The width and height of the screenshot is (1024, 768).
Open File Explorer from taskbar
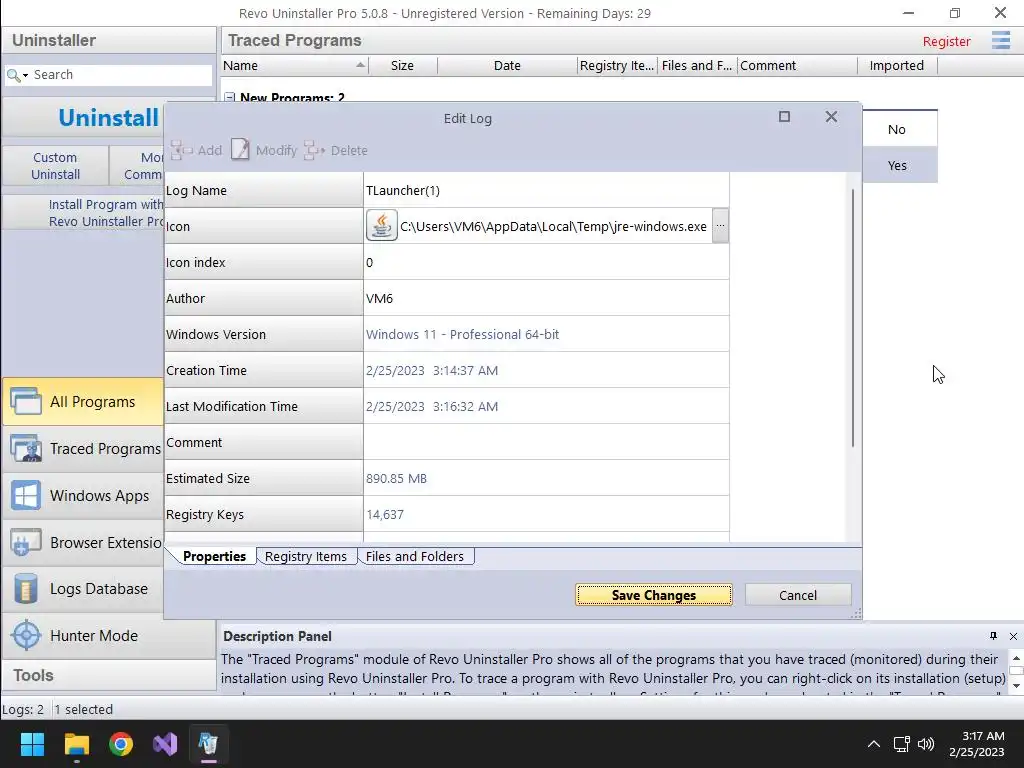pyautogui.click(x=76, y=744)
